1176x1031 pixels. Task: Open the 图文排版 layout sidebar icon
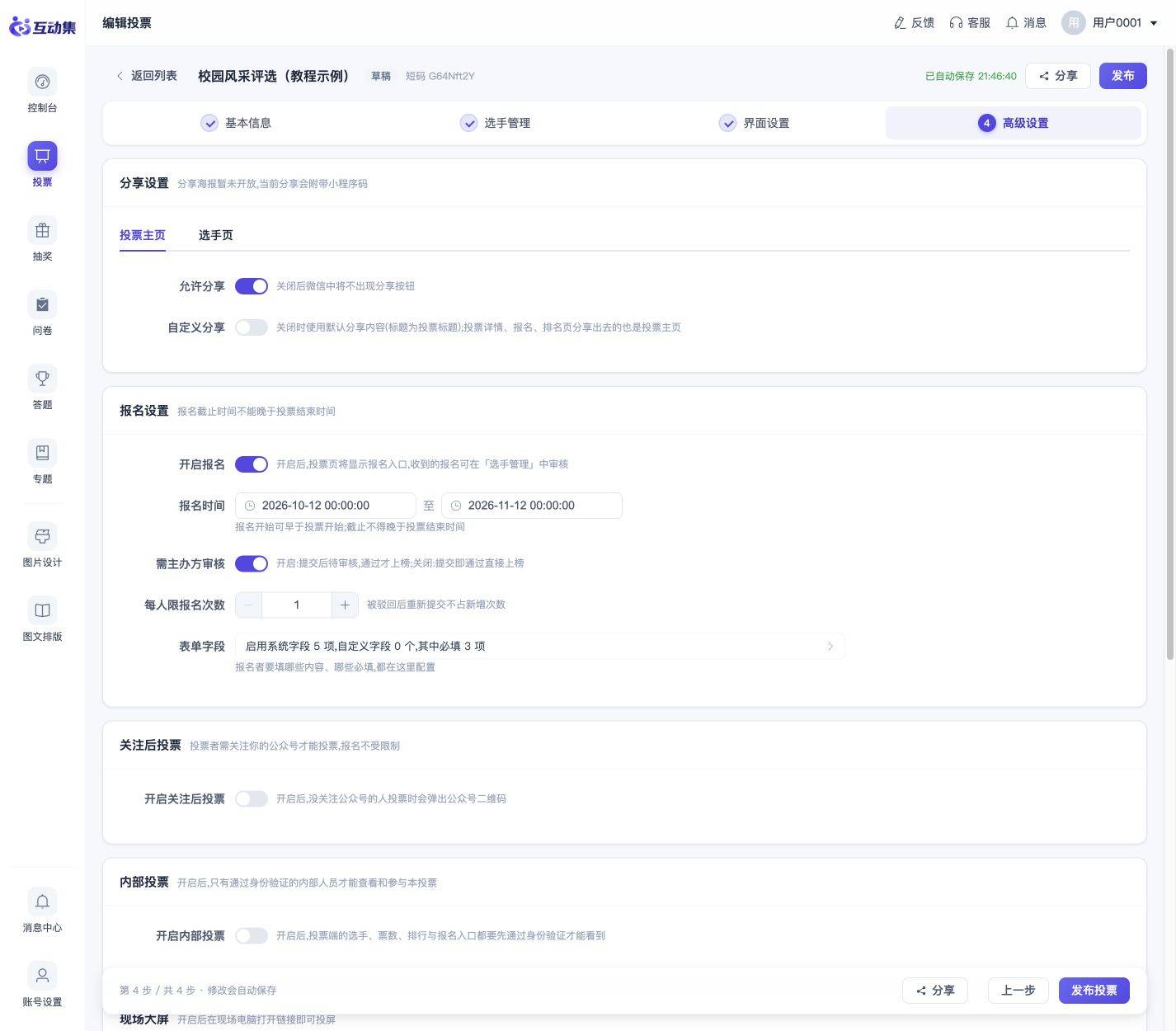(42, 610)
